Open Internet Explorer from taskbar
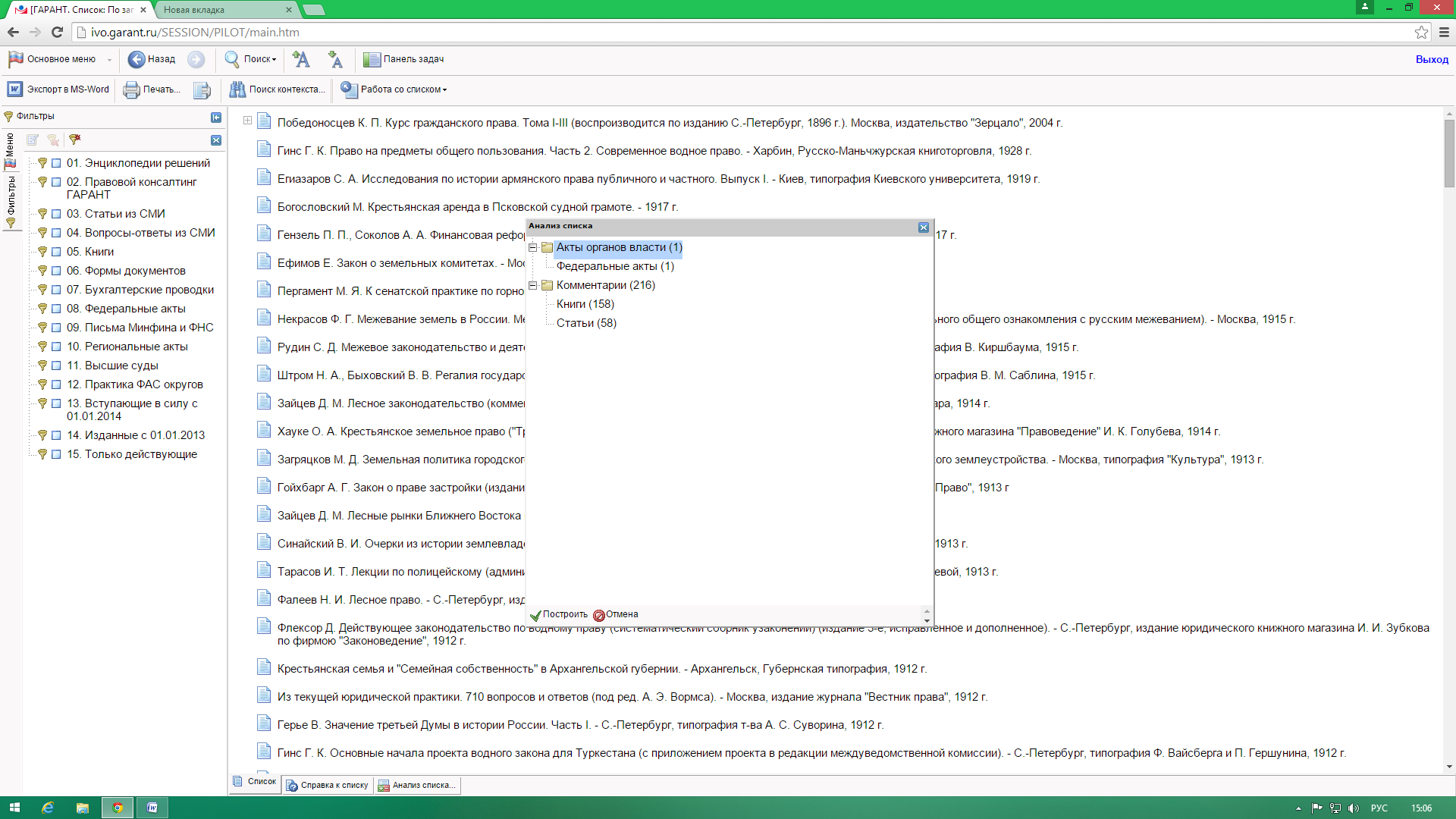This screenshot has width=1456, height=819. point(48,808)
